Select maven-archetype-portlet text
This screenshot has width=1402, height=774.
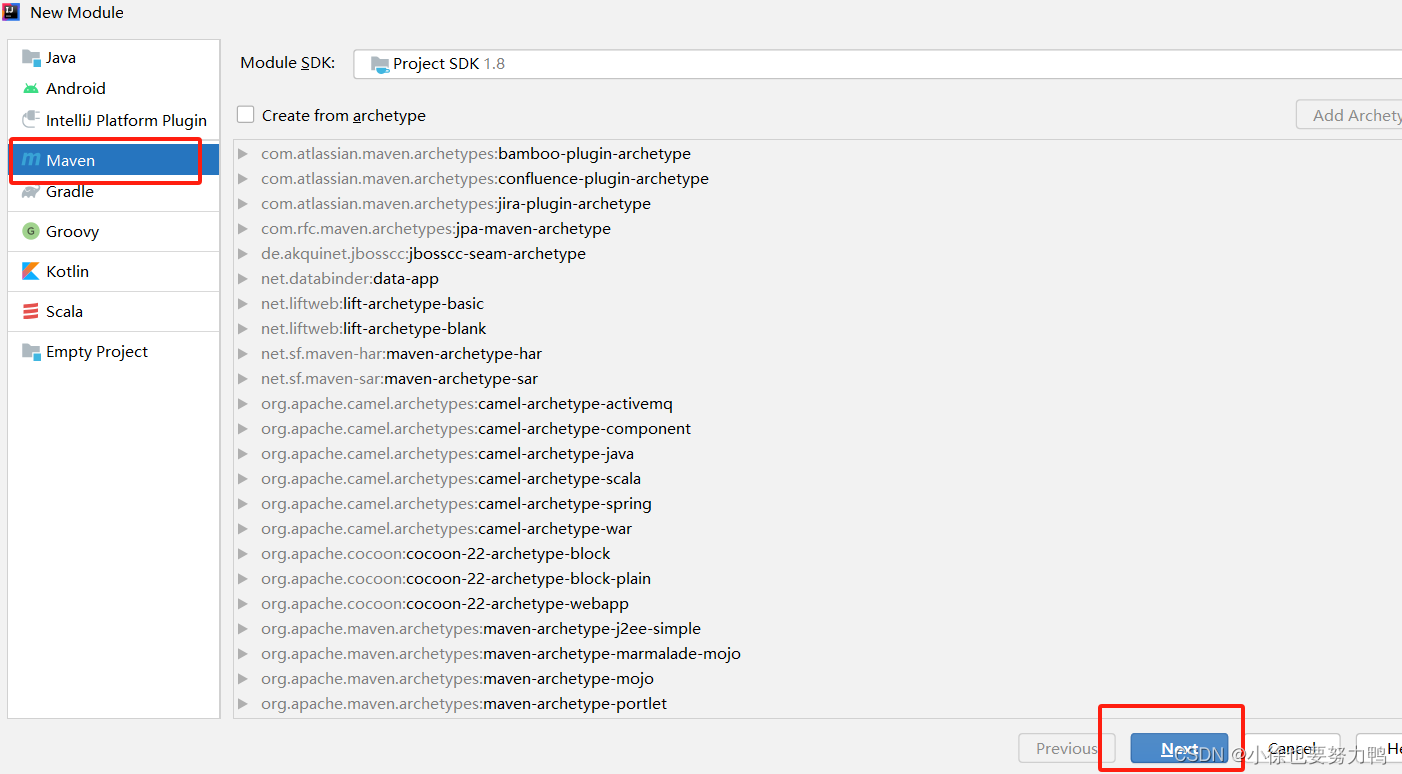point(575,704)
